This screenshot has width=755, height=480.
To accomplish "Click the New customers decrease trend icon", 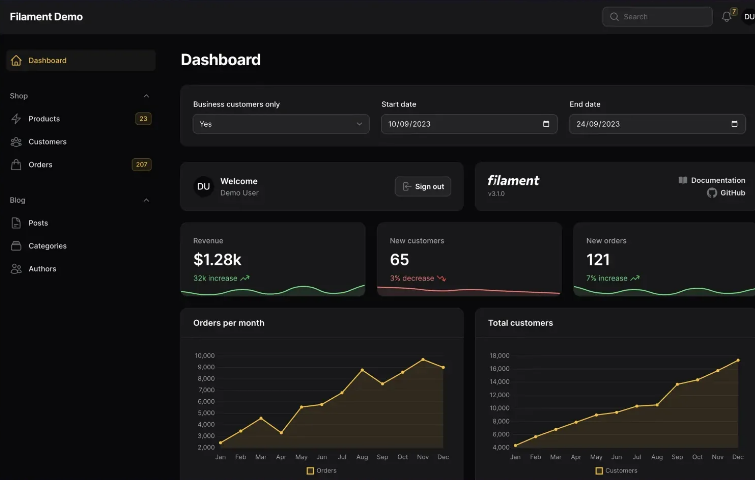I will [442, 278].
